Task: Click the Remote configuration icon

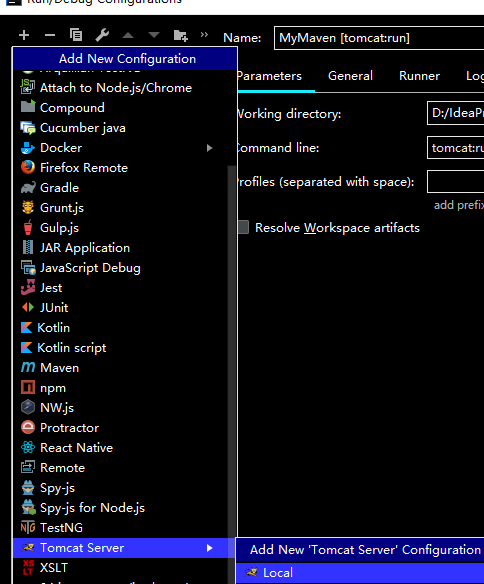Action: coord(28,467)
